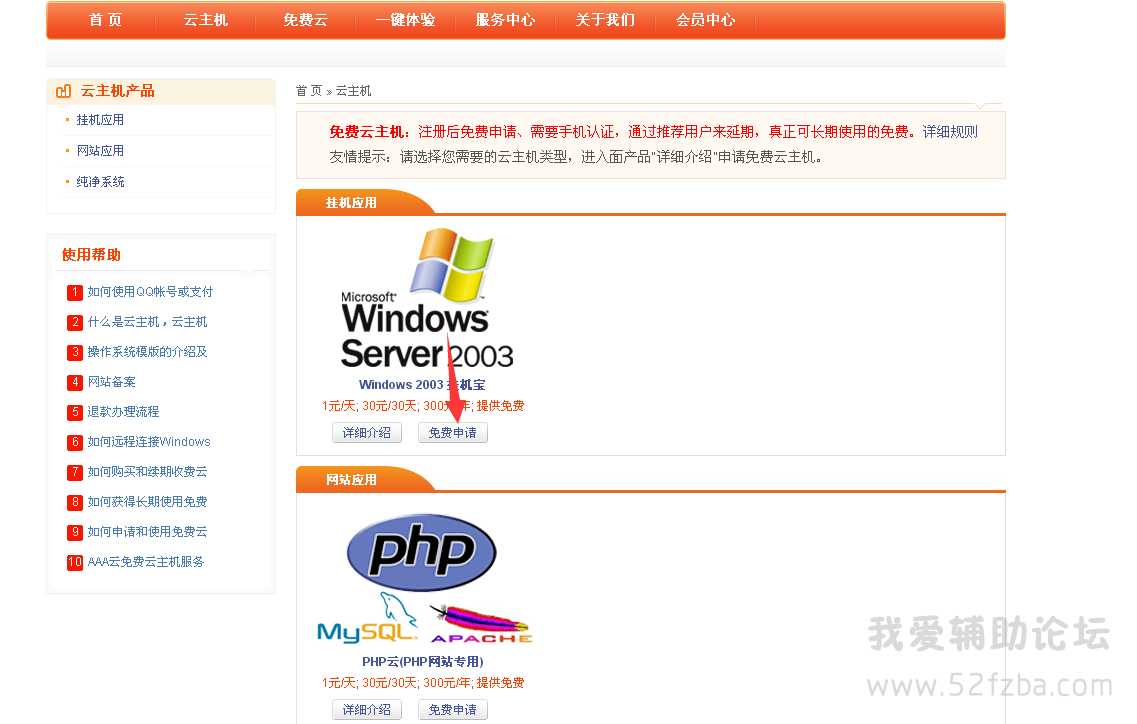Viewport: 1137px width, 724px height.
Task: Open the 免费云 navigation tab
Action: click(305, 20)
